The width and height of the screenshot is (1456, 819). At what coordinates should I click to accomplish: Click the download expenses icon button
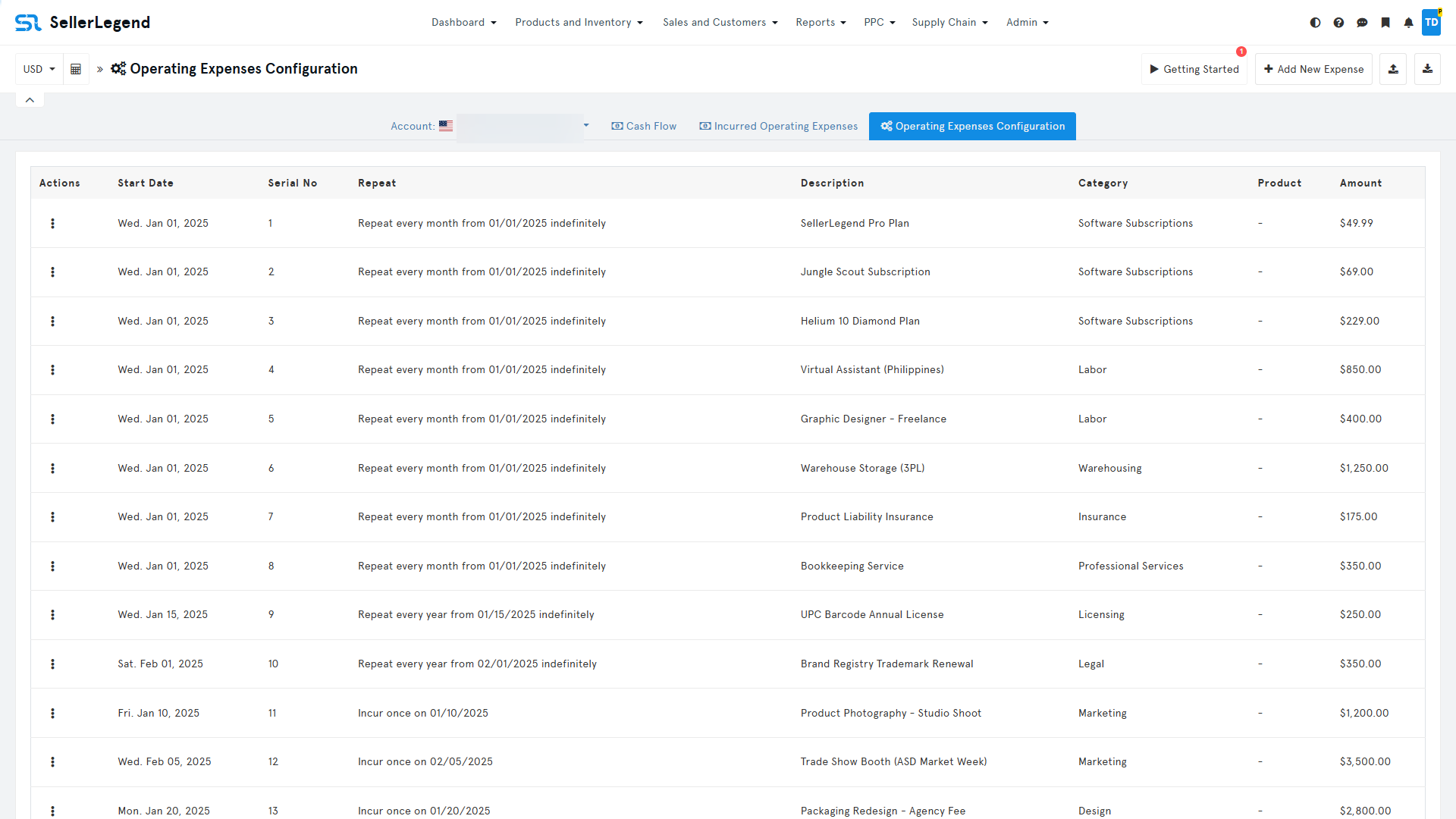pyautogui.click(x=1427, y=69)
